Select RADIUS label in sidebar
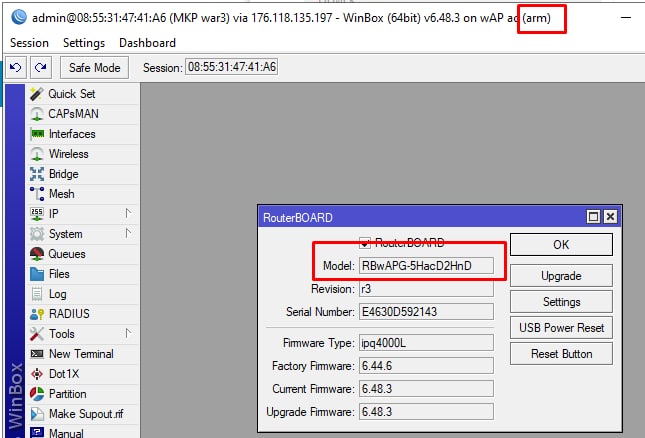The width and height of the screenshot is (645, 438). (x=69, y=314)
